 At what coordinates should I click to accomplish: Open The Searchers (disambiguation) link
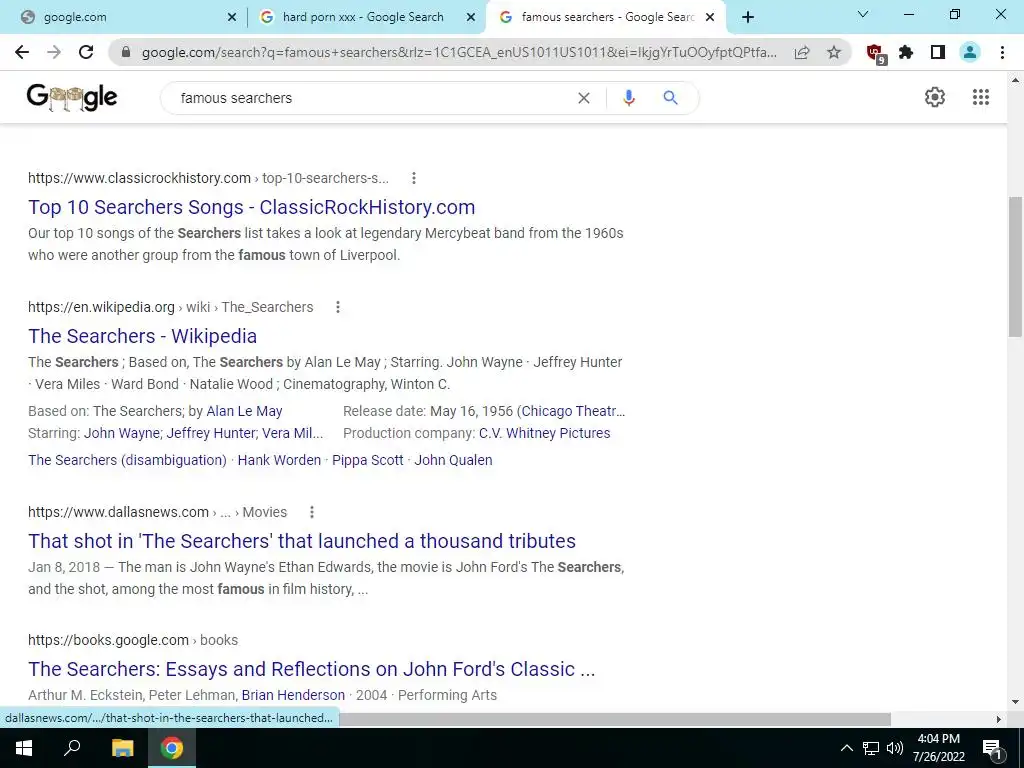pos(127,460)
